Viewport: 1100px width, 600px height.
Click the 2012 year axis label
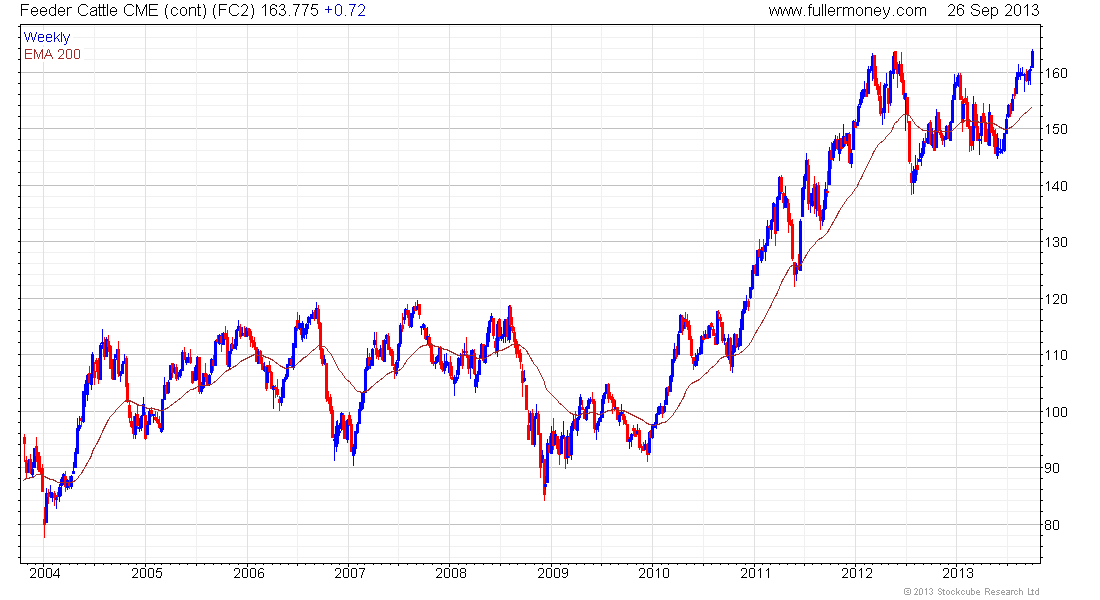(857, 573)
